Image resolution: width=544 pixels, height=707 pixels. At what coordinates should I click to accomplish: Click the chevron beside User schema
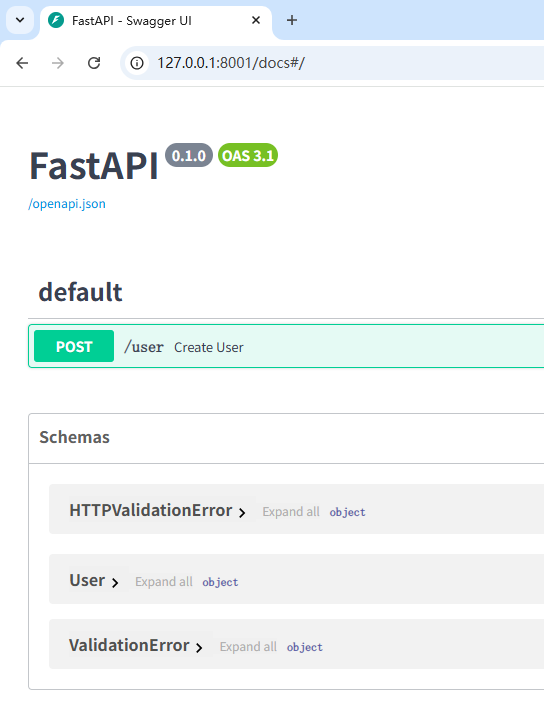tap(115, 583)
